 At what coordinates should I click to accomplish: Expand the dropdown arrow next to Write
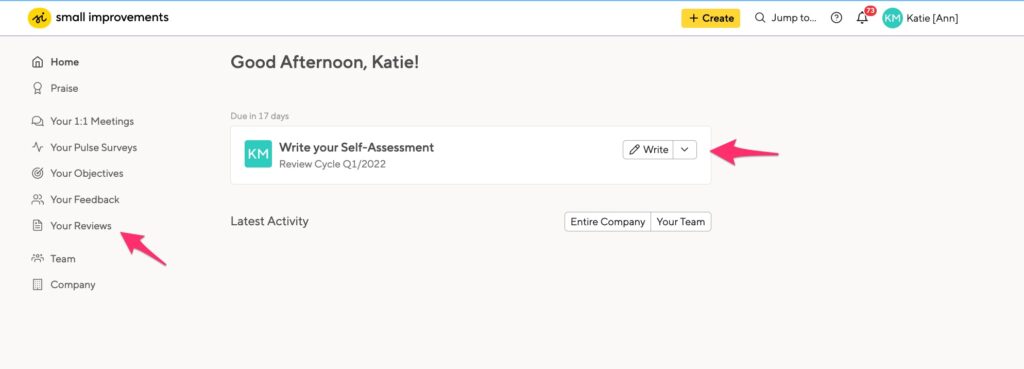(684, 150)
